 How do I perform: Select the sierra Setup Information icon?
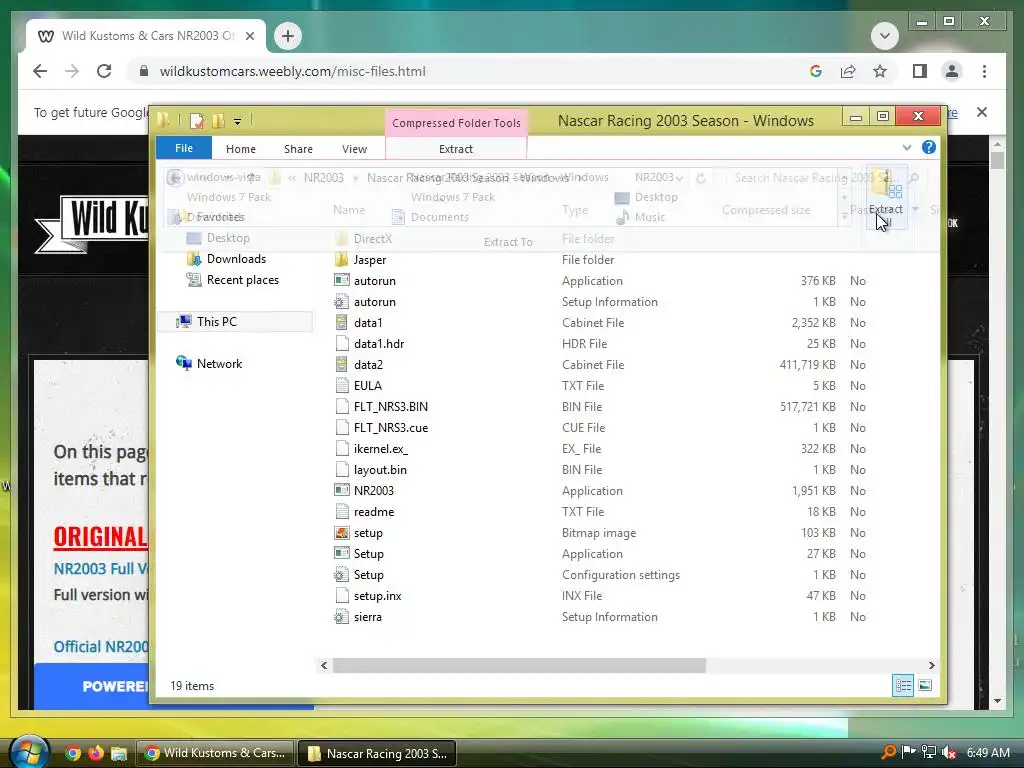[x=342, y=616]
